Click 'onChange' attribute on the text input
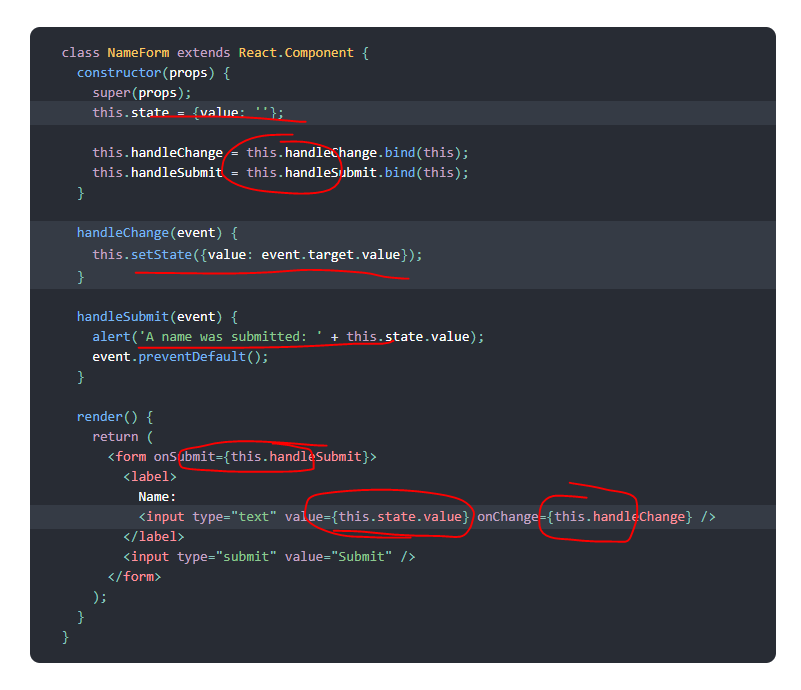The image size is (801, 690). [507, 517]
